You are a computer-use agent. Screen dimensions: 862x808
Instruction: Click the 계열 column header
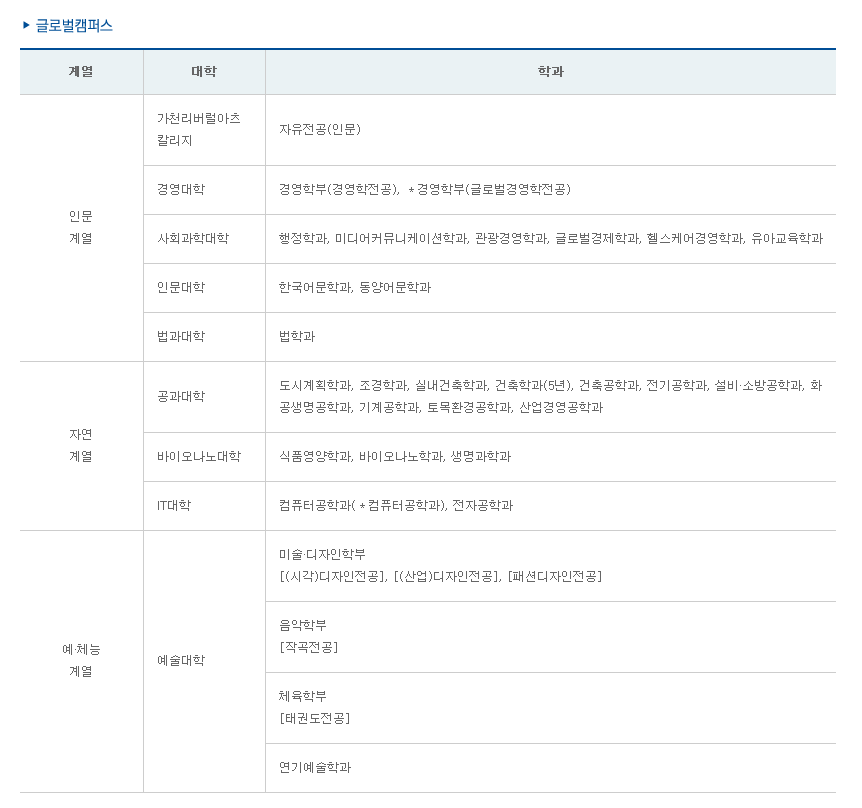[x=81, y=72]
